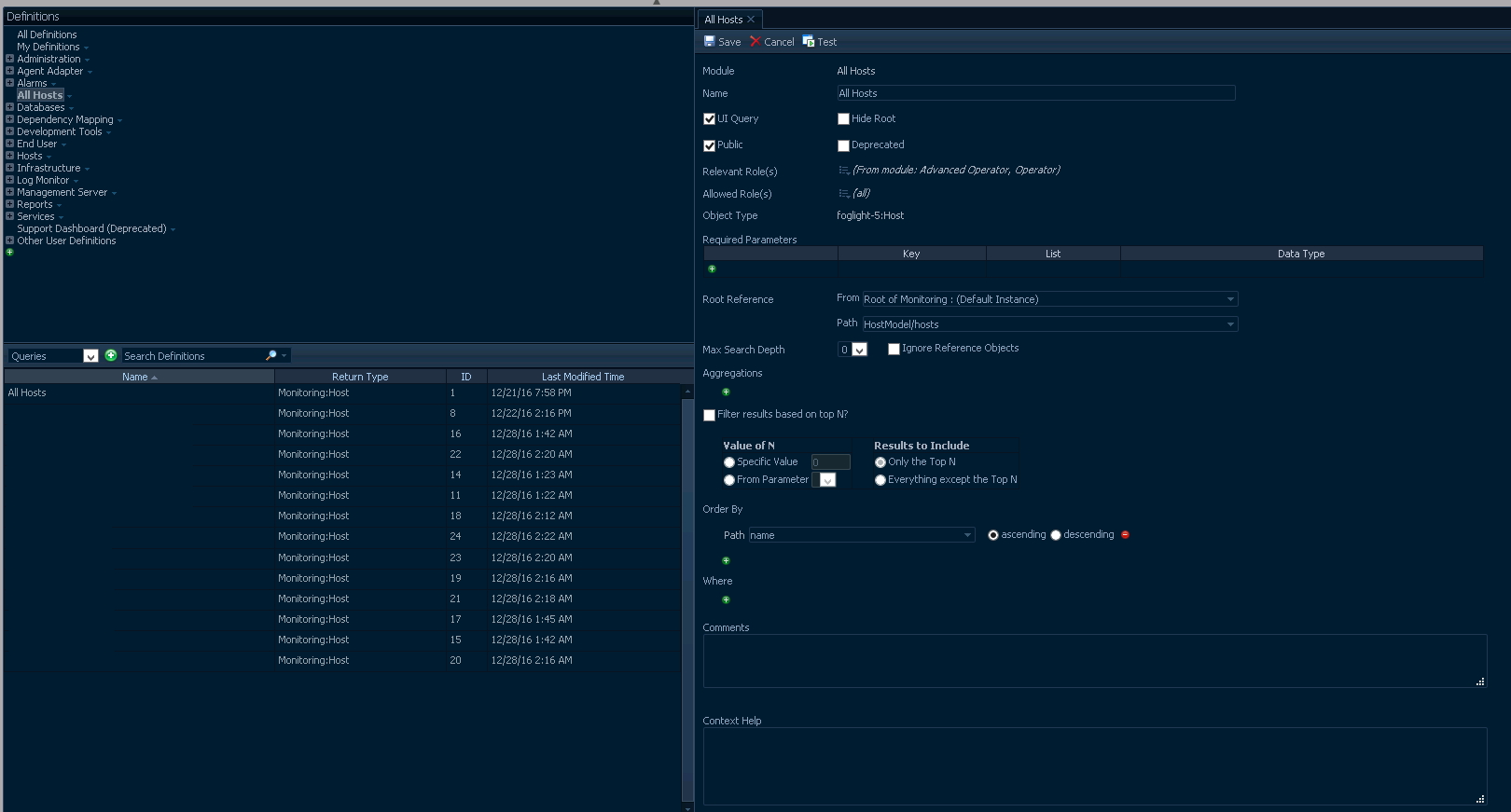
Task: Sort table by ID column header
Action: (466, 377)
